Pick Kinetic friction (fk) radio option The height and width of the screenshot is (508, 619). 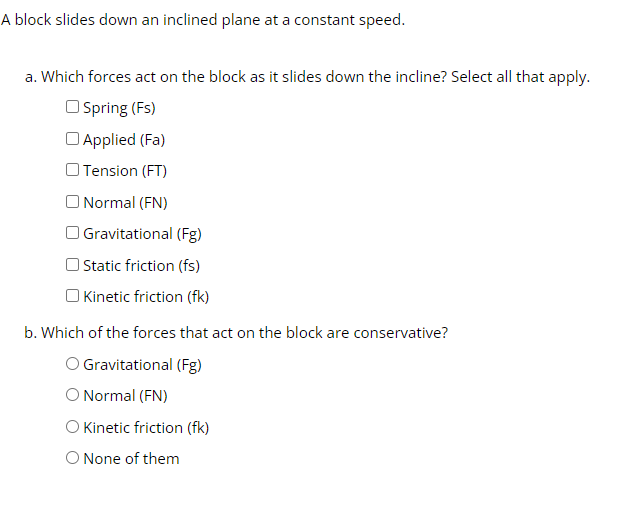point(72,427)
